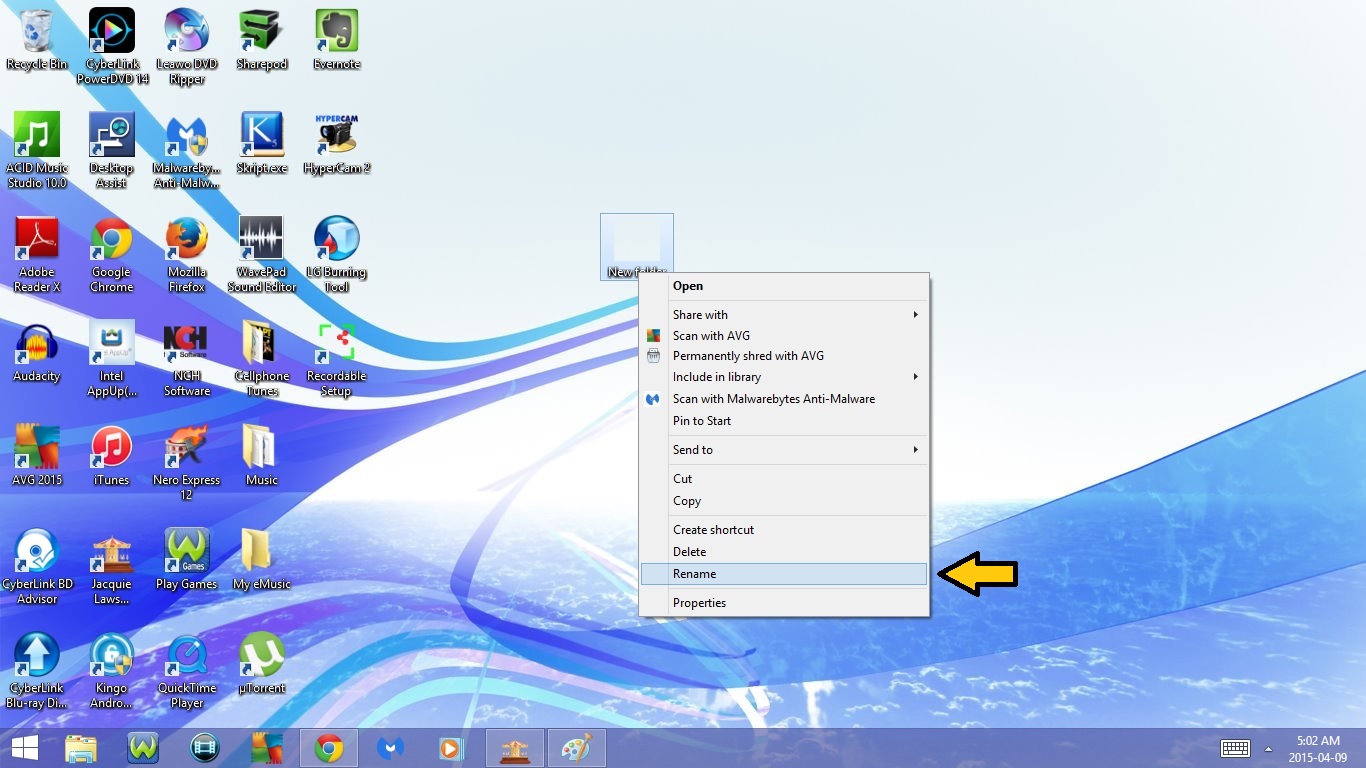
Task: Select the Recordable Setup shortcut
Action: click(x=337, y=358)
